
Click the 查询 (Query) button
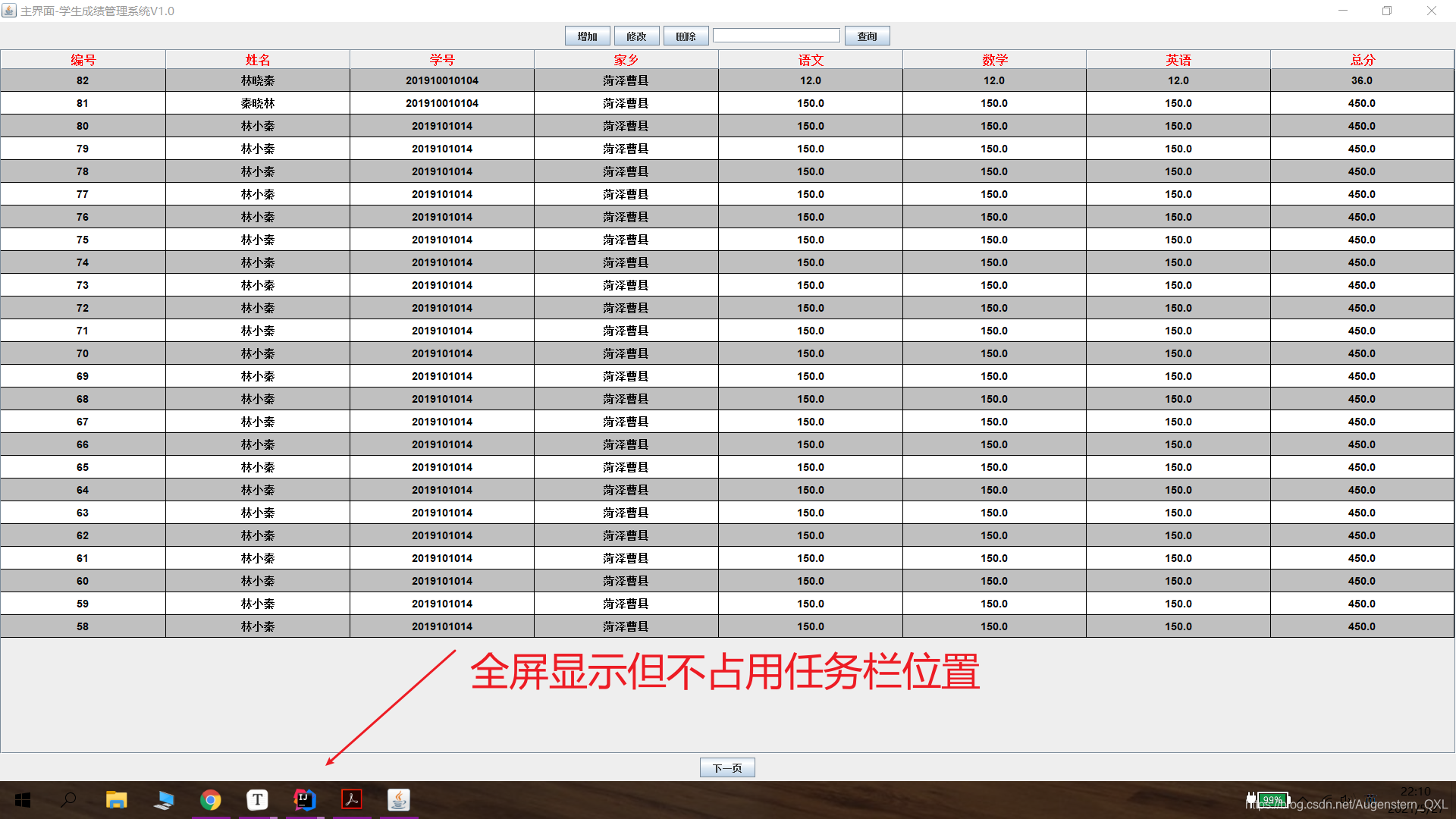[x=867, y=36]
